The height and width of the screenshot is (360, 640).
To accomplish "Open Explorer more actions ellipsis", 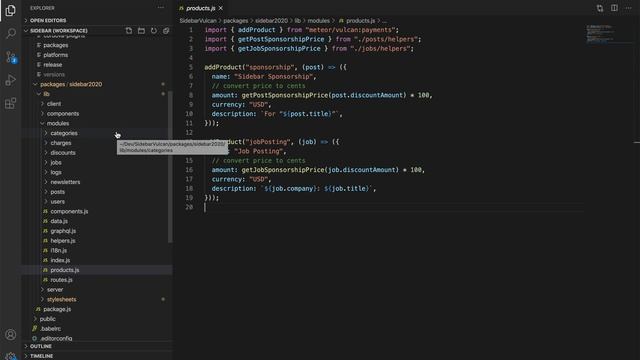I will click(161, 7).
